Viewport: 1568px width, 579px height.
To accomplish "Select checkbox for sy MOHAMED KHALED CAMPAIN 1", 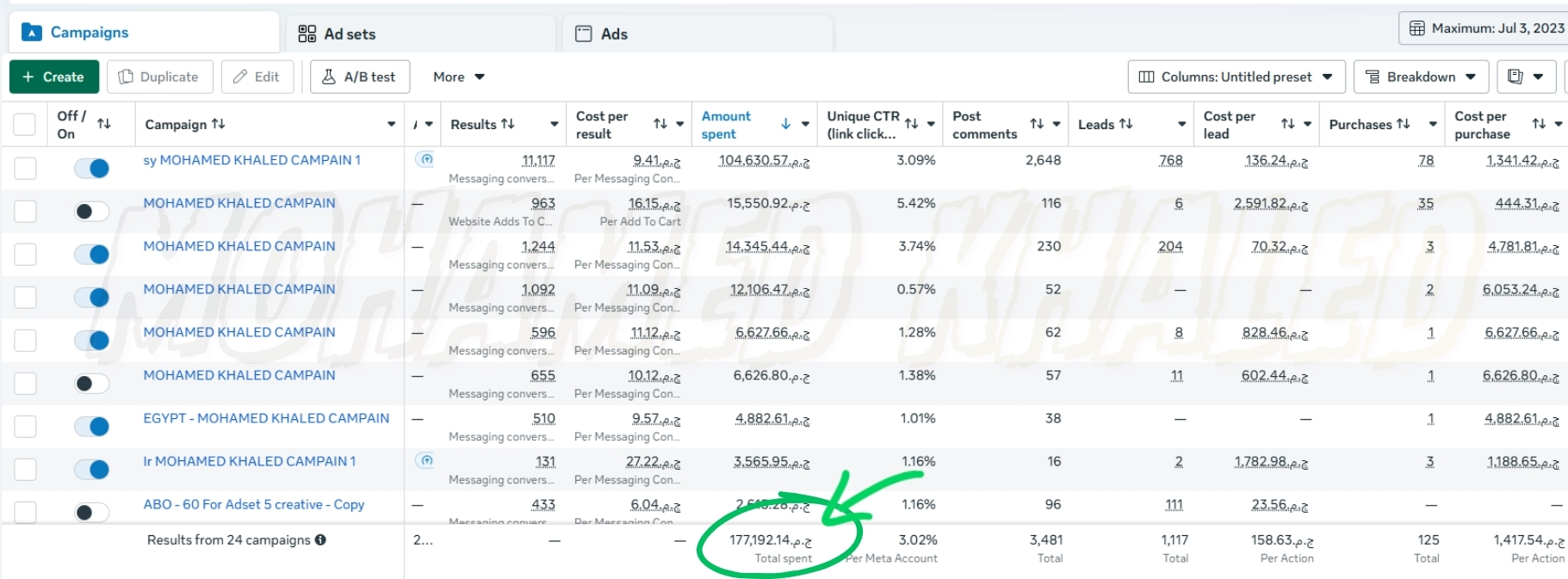I will [x=25, y=168].
